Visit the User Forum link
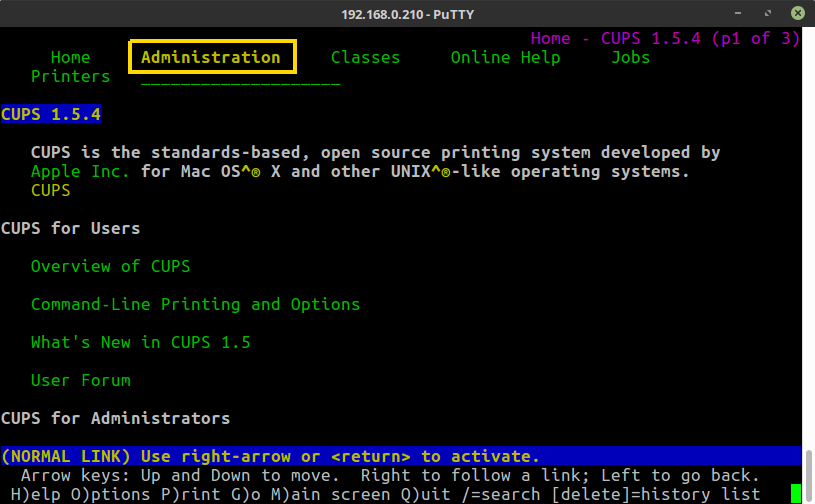 click(x=80, y=380)
